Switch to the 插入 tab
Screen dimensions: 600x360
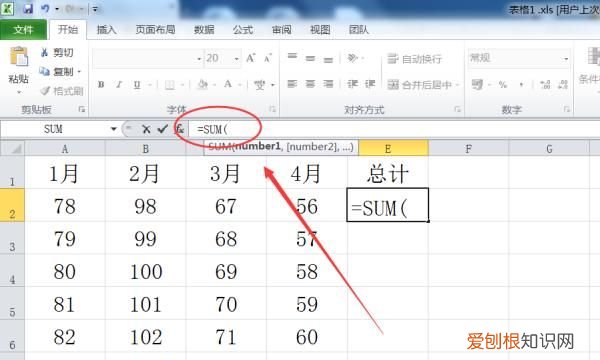(x=106, y=29)
